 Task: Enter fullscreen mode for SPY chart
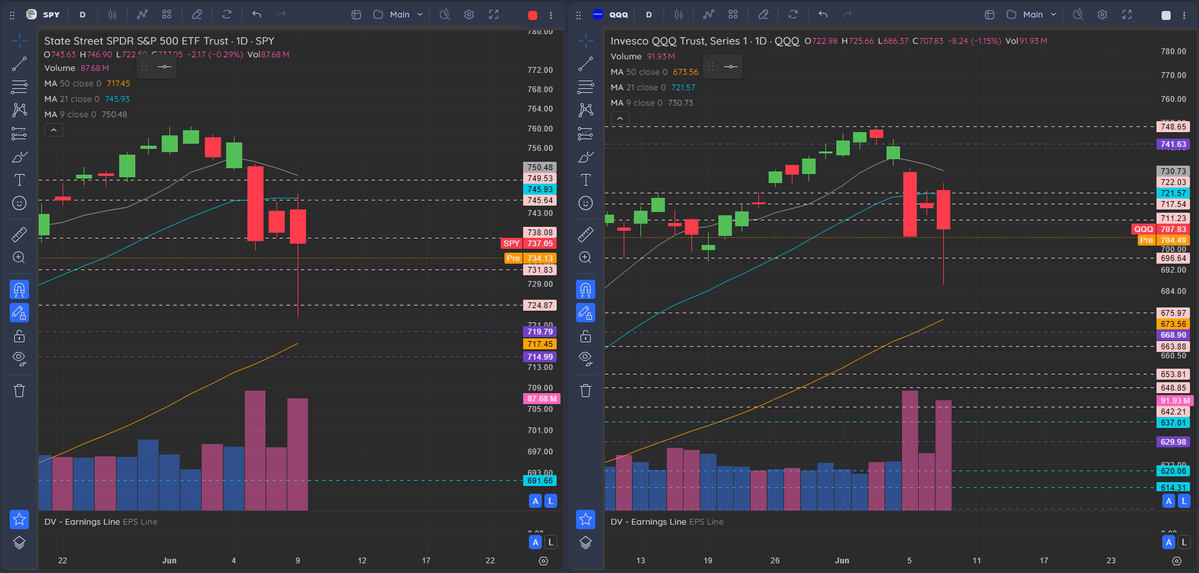[x=494, y=15]
